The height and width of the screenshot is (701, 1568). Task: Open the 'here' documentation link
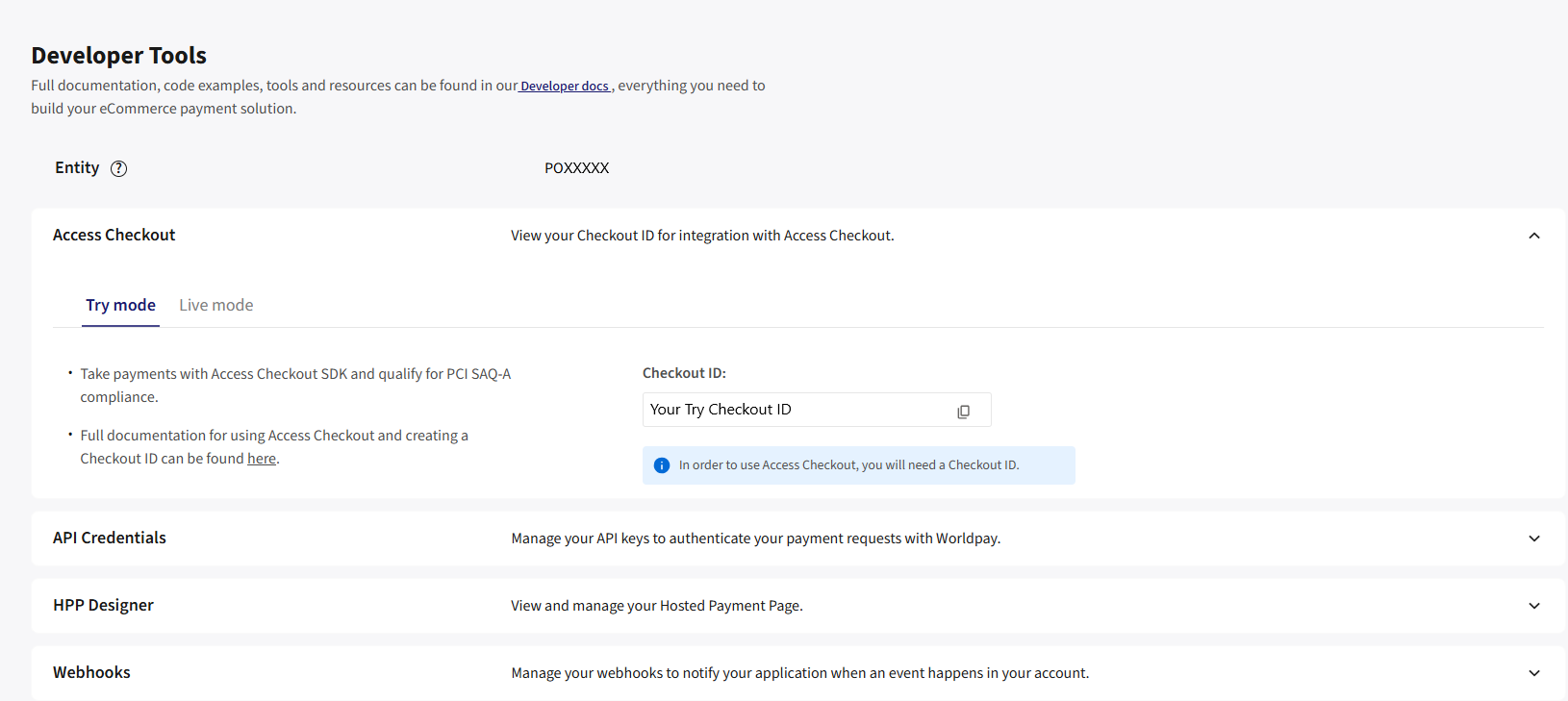pos(262,459)
